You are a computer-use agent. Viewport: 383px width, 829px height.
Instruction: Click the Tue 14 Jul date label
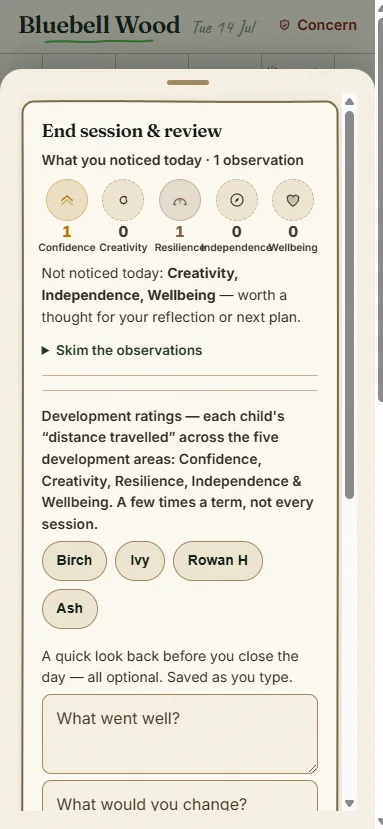pyautogui.click(x=224, y=26)
